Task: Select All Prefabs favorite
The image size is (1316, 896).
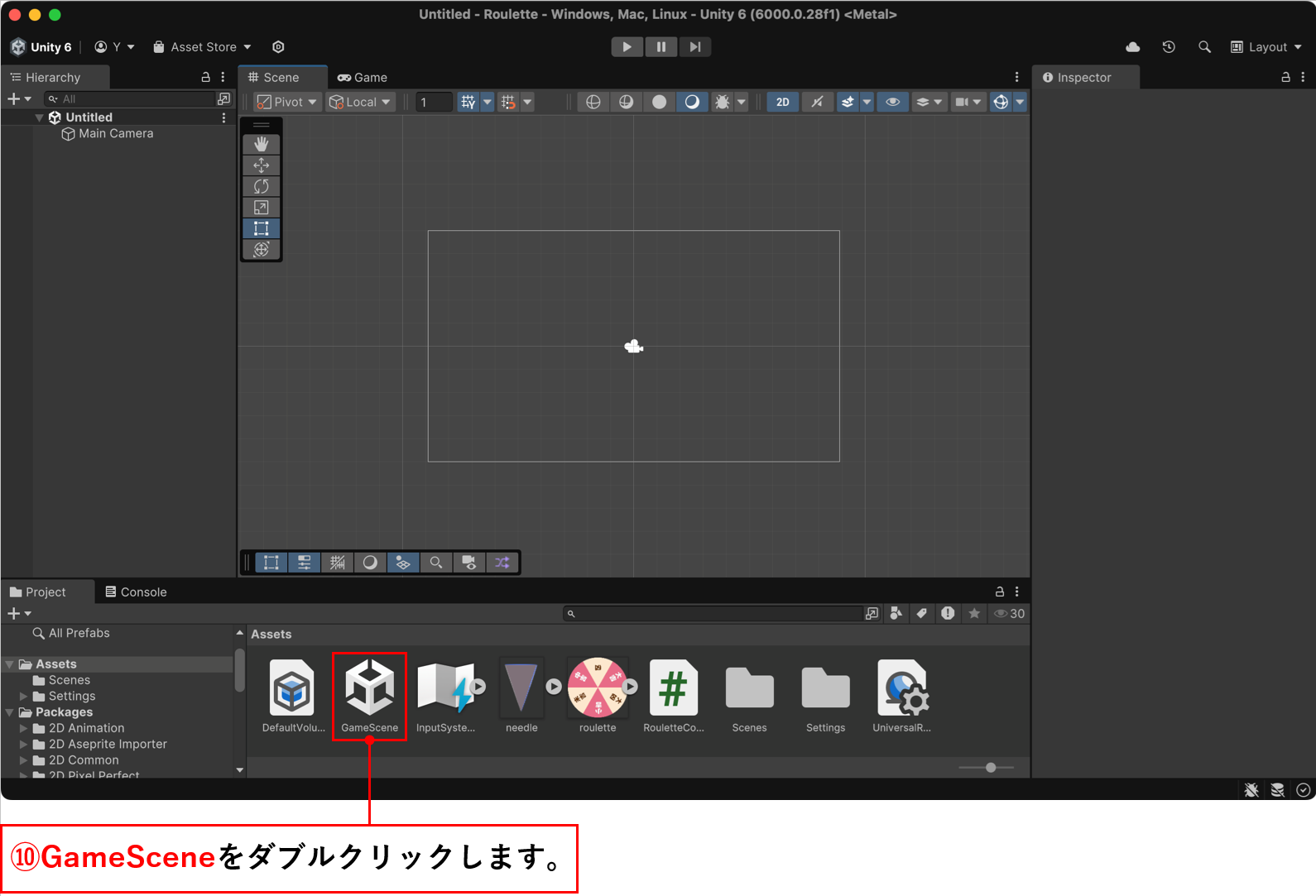Action: (x=71, y=633)
